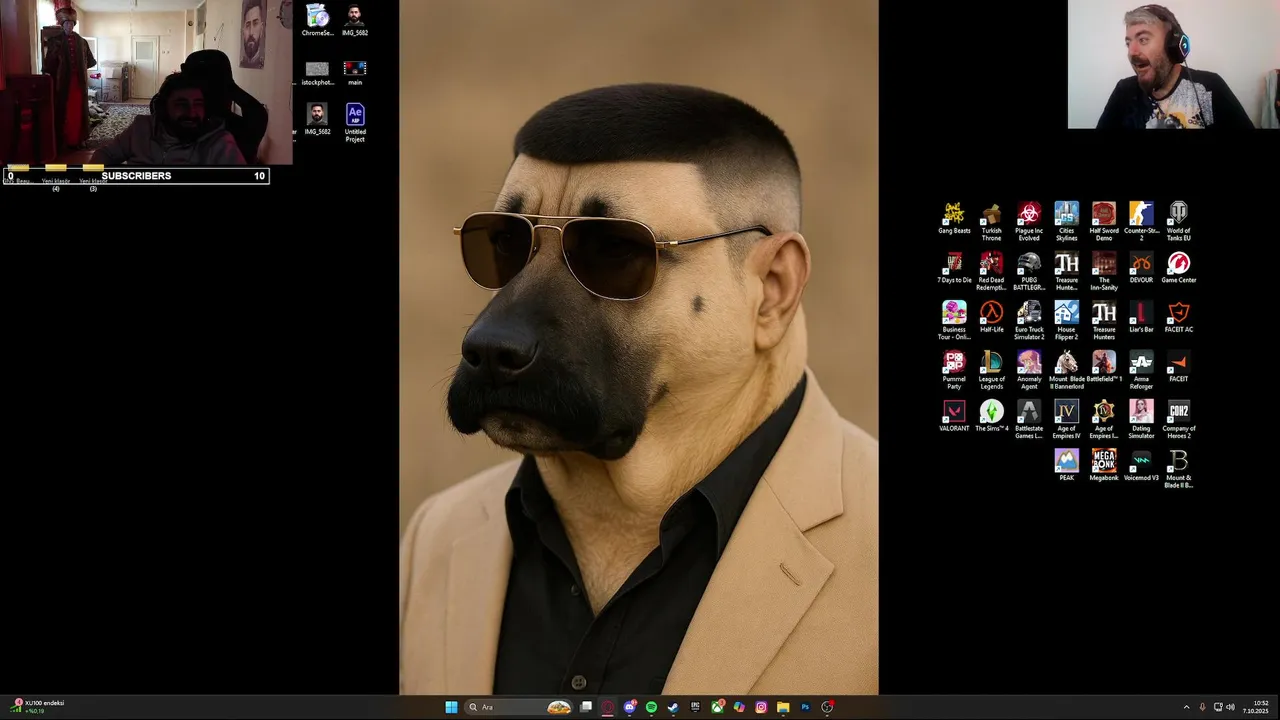Expand the hidden system tray icons chevron

(1186, 707)
